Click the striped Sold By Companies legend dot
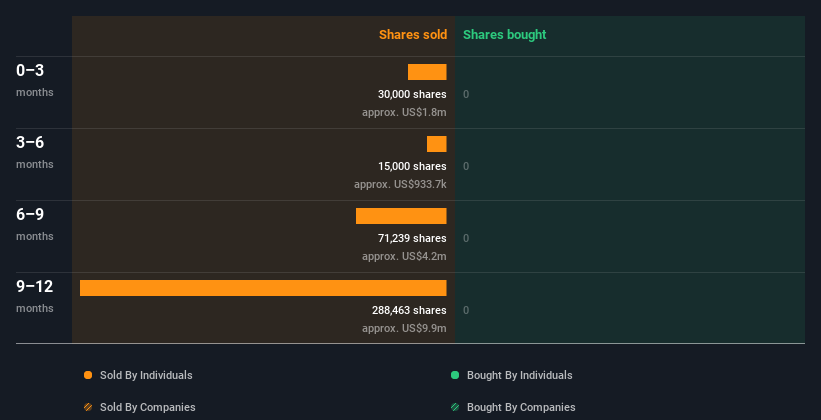 click(88, 407)
